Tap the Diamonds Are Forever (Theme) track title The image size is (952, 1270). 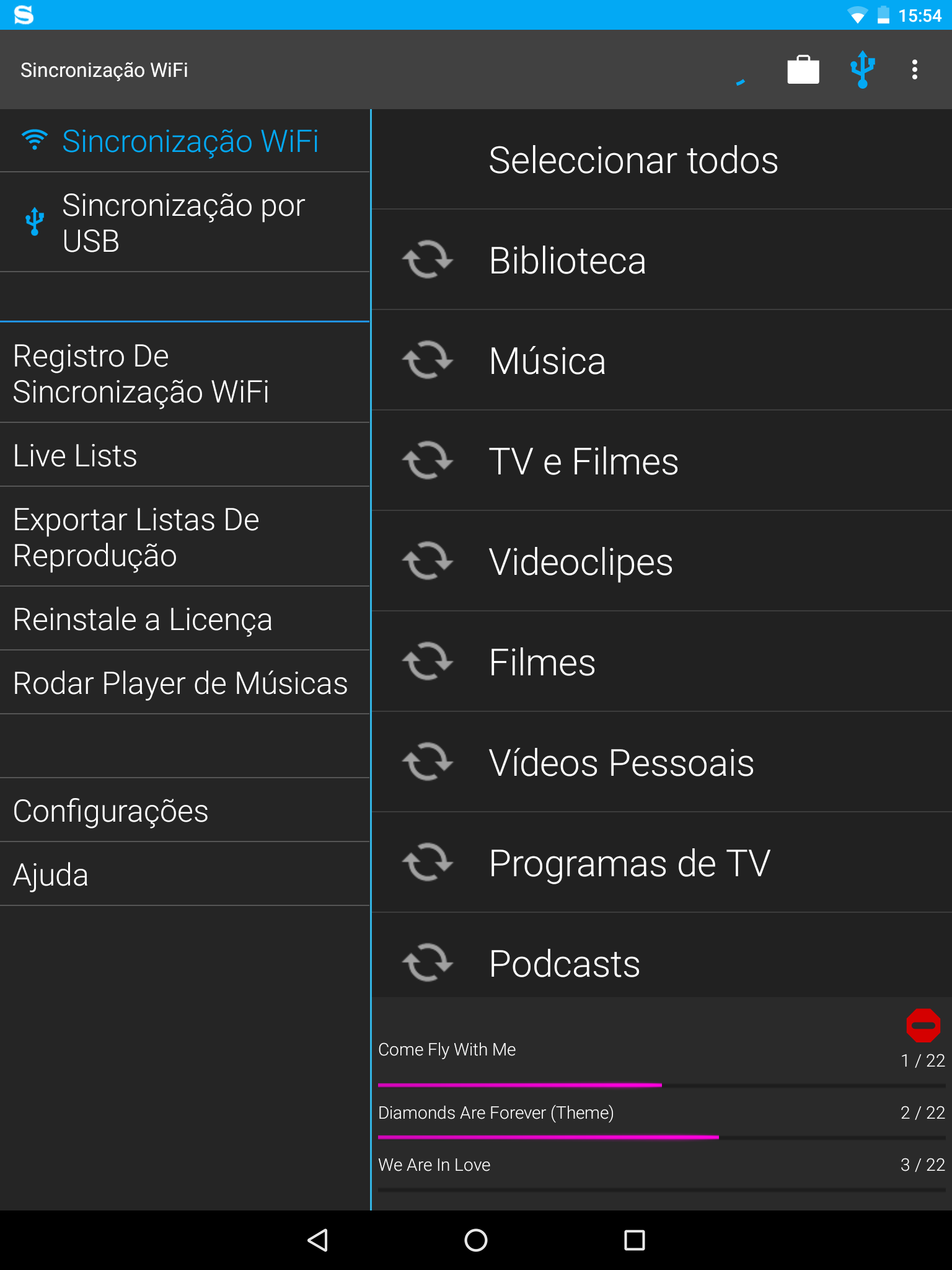[x=496, y=1112]
